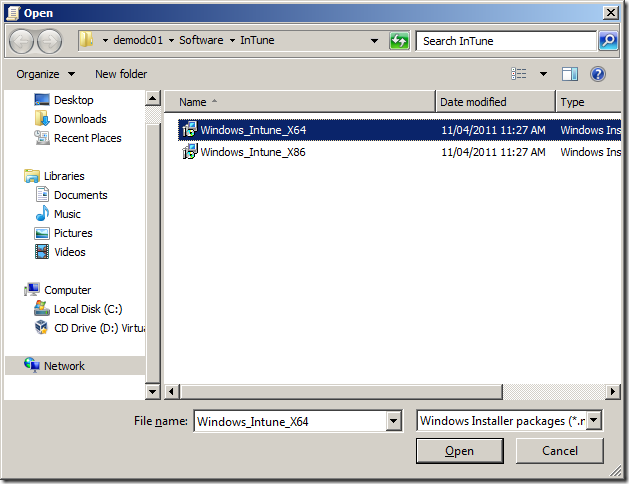Expand the File name history dropdown arrow
Image resolution: width=629 pixels, height=484 pixels.
pos(393,421)
